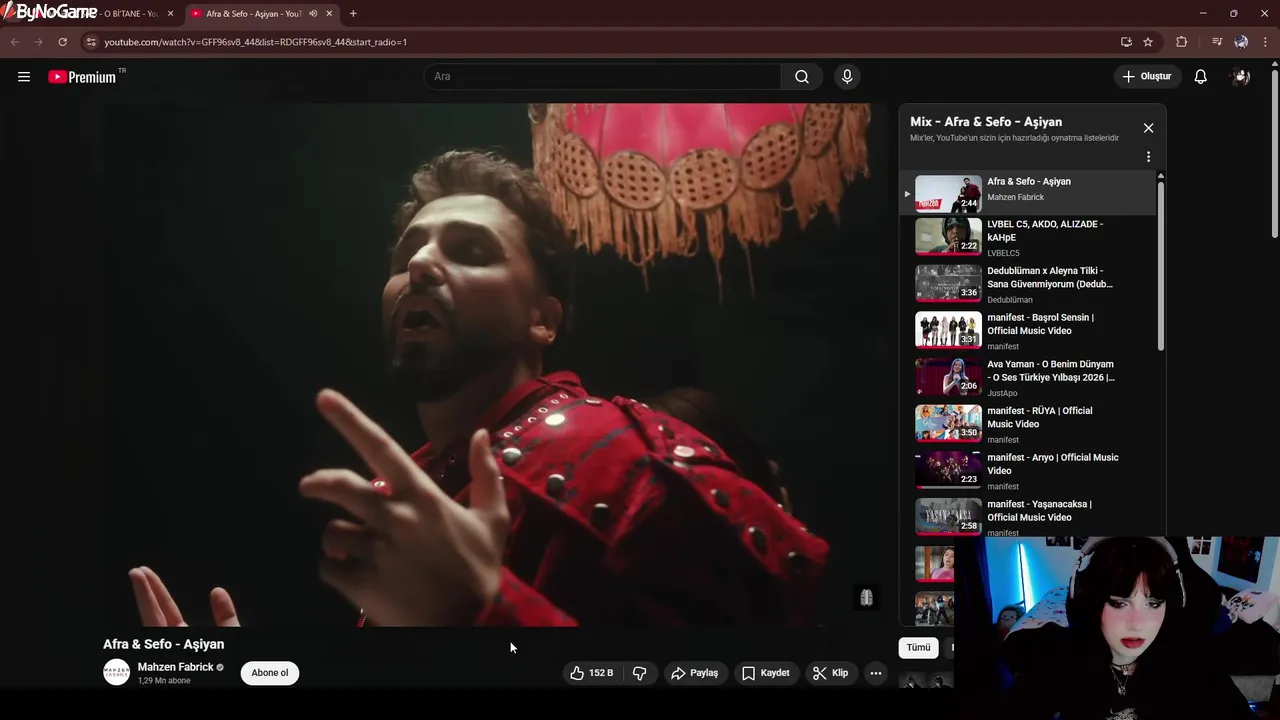Click the 1,29 Mn abone subscriber count
1280x720 pixels.
pyautogui.click(x=164, y=681)
